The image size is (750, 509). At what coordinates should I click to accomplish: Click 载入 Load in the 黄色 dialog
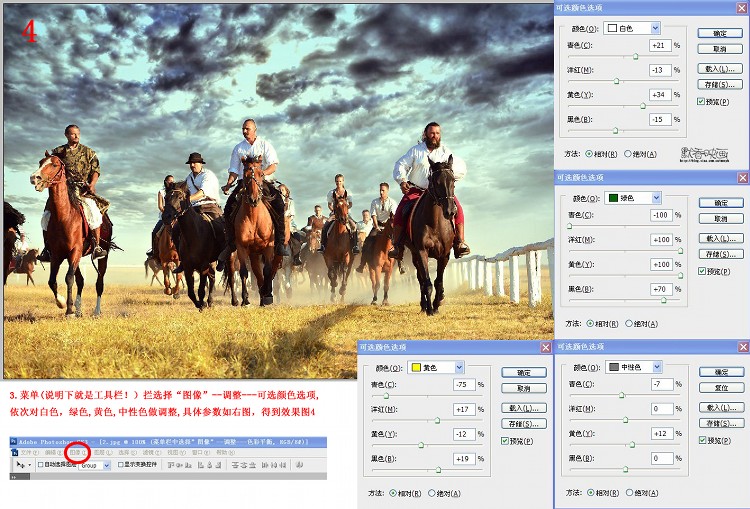pyautogui.click(x=524, y=408)
